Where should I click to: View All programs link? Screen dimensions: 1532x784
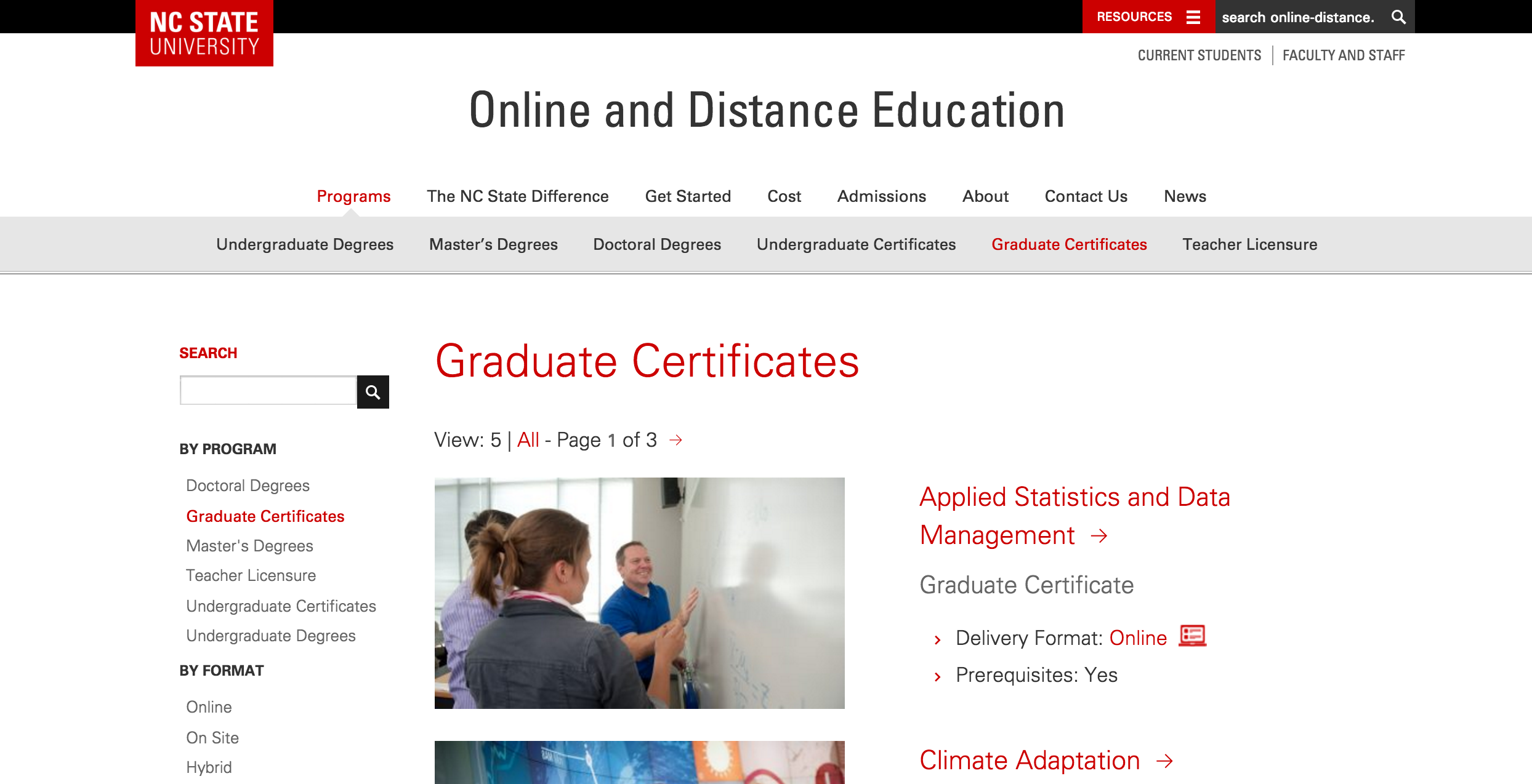pyautogui.click(x=528, y=440)
